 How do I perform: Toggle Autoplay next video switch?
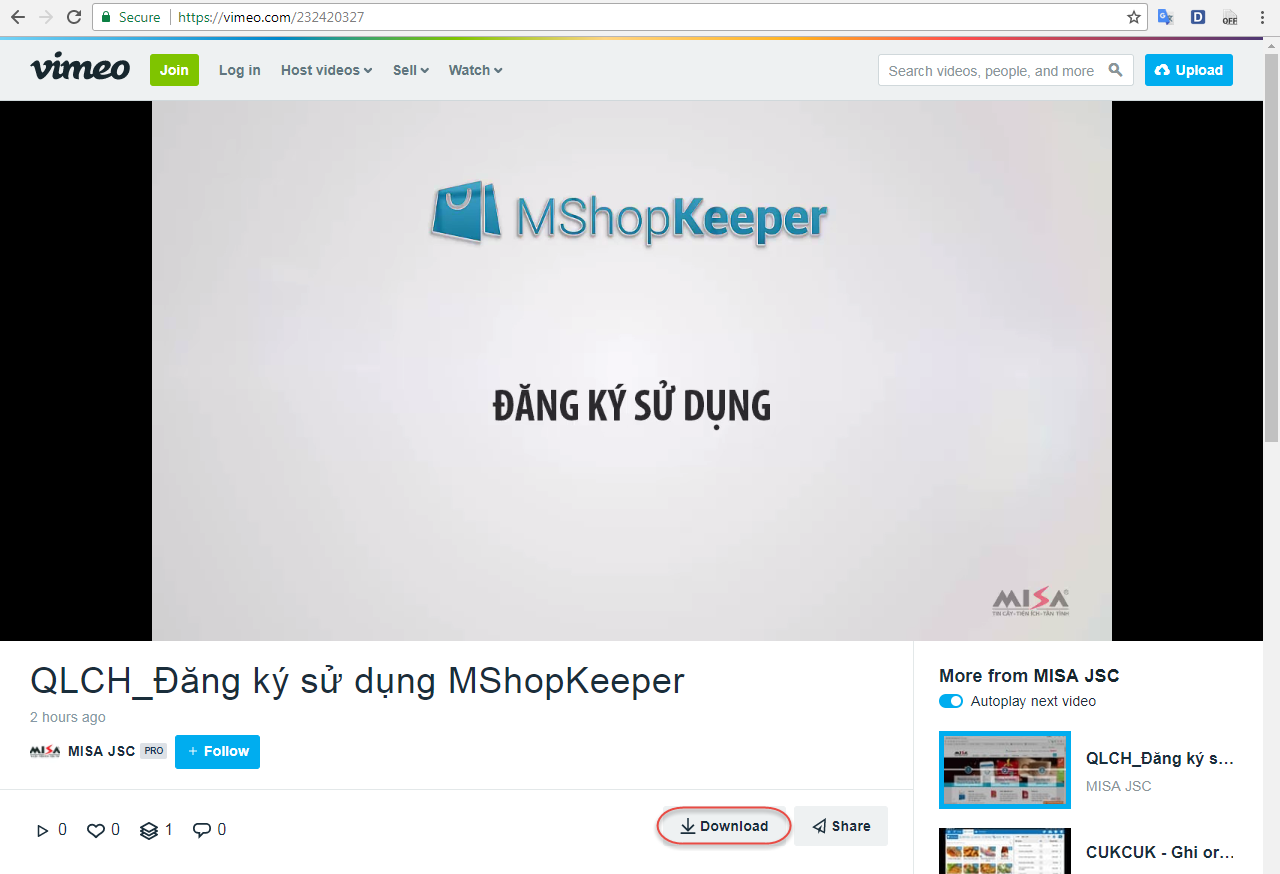pos(951,701)
